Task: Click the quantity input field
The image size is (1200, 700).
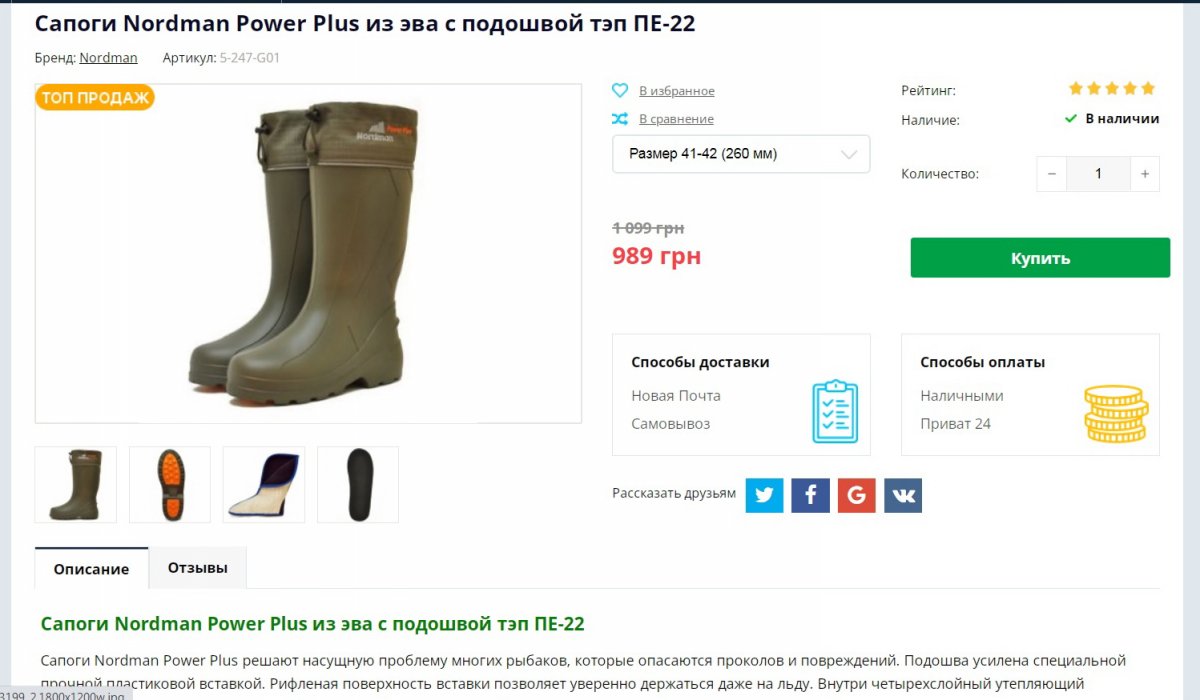Action: coord(1098,174)
